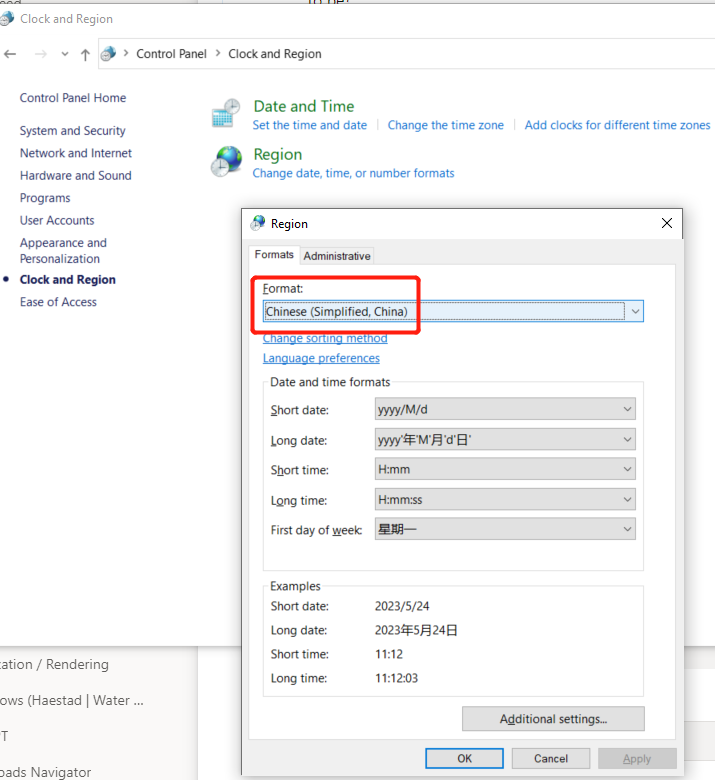Open Ease of Access category
Image resolution: width=715 pixels, height=780 pixels.
[x=58, y=302]
